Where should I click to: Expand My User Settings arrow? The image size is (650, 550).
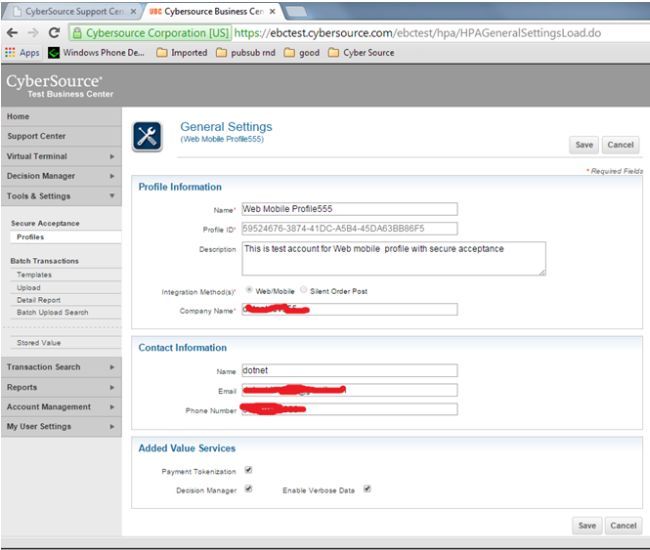click(x=112, y=426)
